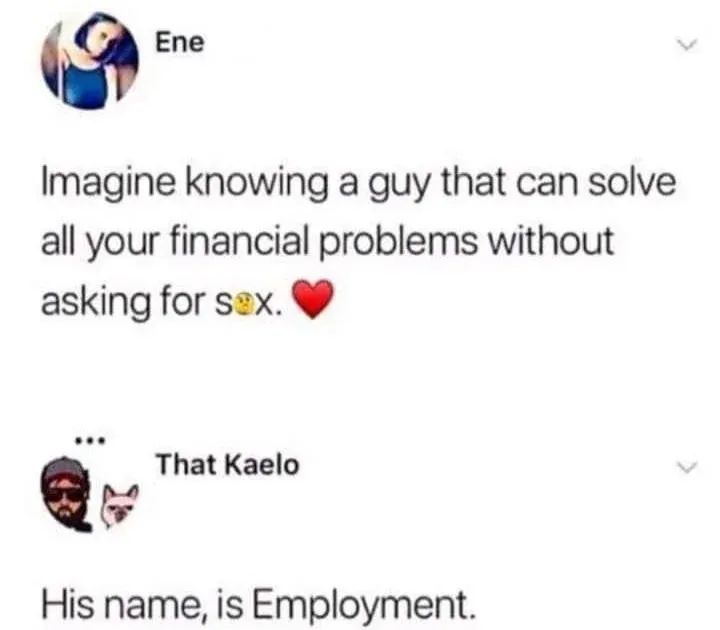The image size is (720, 630).
Task: Expand options chevron on Ene's tweet
Action: pyautogui.click(x=687, y=45)
